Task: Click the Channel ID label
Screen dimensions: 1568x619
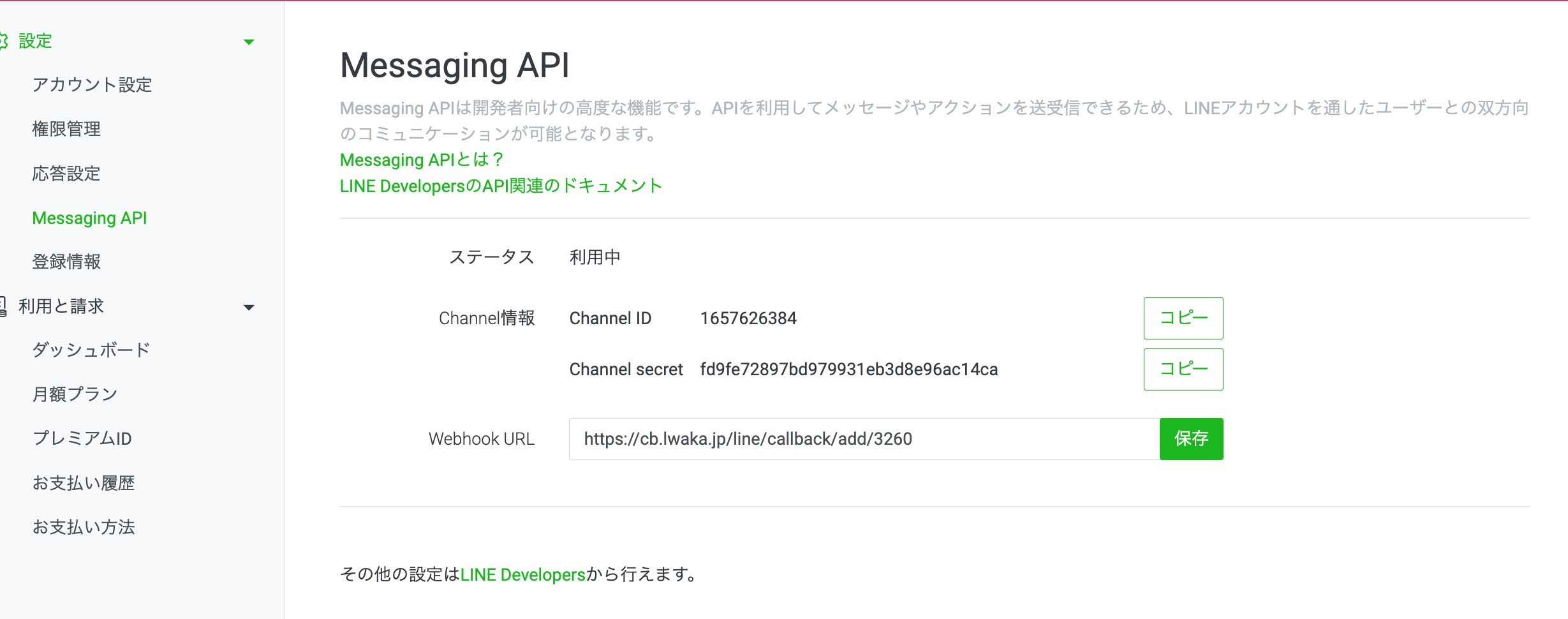Action: [610, 318]
